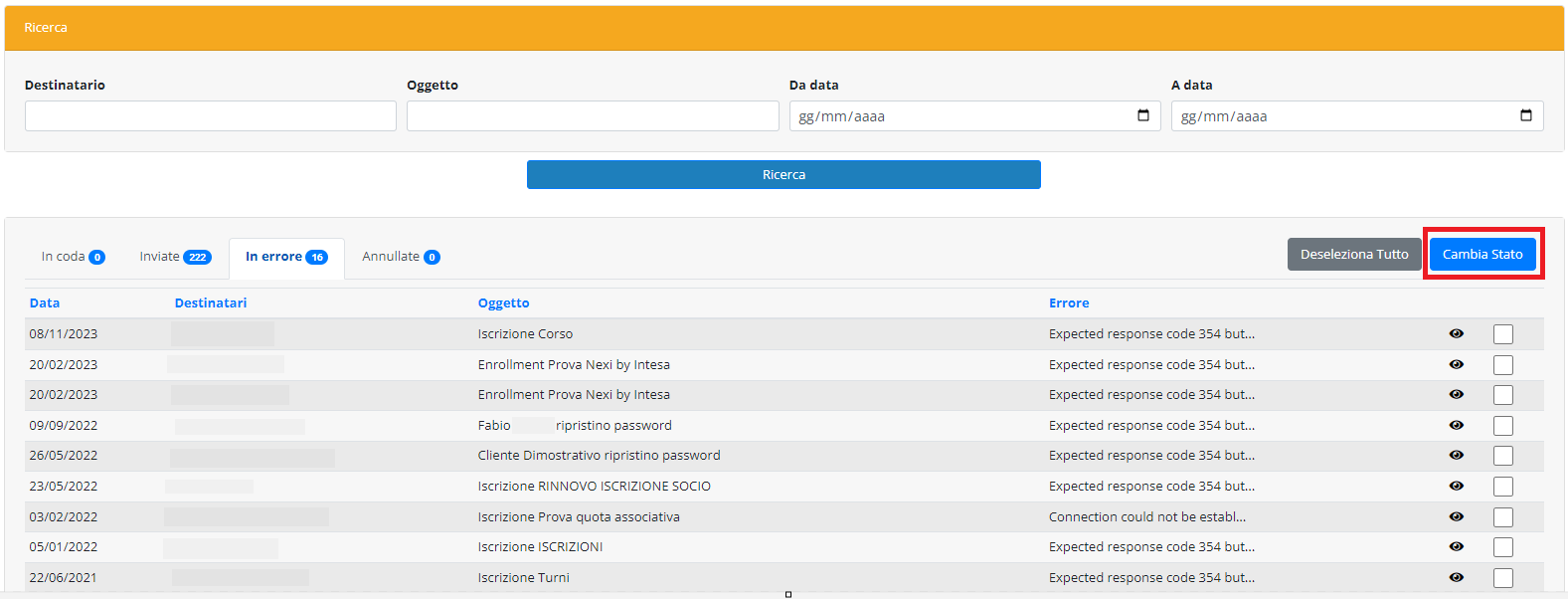Tick the checkbox for the 09/09/2022 row
Viewport: 1568px width, 599px height.
pyautogui.click(x=1502, y=426)
